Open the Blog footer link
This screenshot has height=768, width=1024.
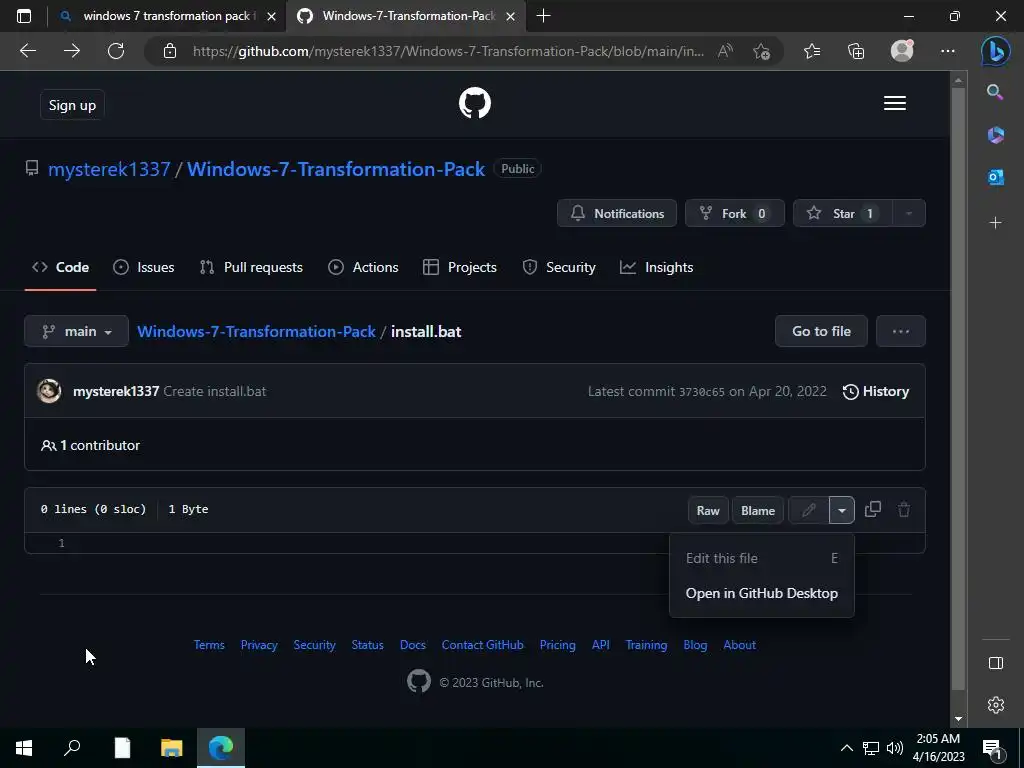(695, 645)
